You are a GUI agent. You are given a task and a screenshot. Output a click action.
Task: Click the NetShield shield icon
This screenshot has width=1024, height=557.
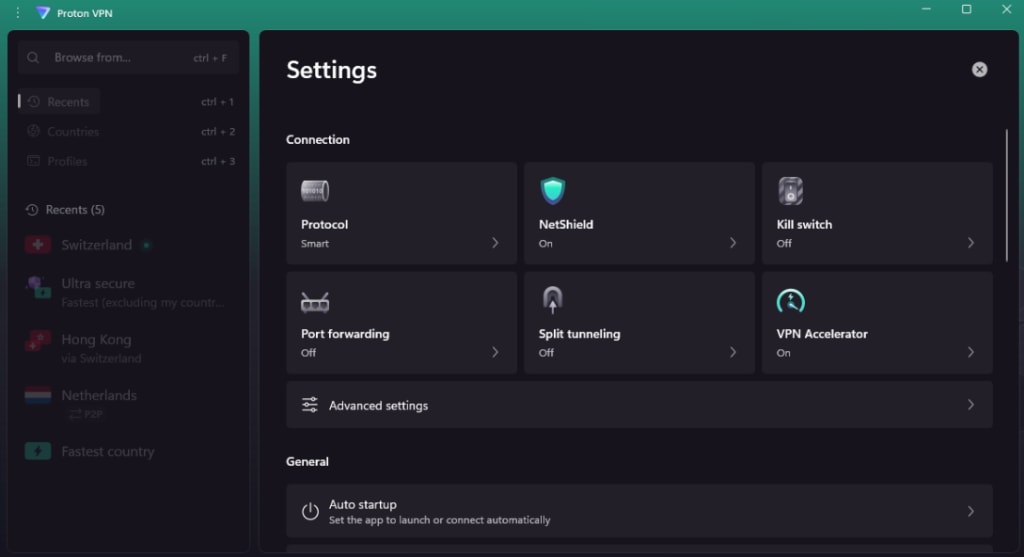552,191
